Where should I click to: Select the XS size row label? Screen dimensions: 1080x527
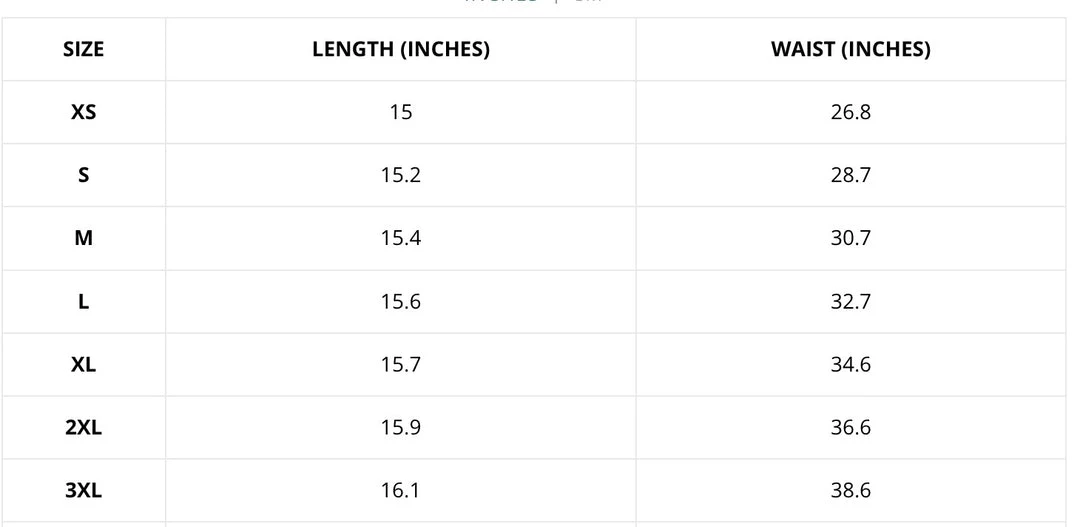tap(83, 112)
